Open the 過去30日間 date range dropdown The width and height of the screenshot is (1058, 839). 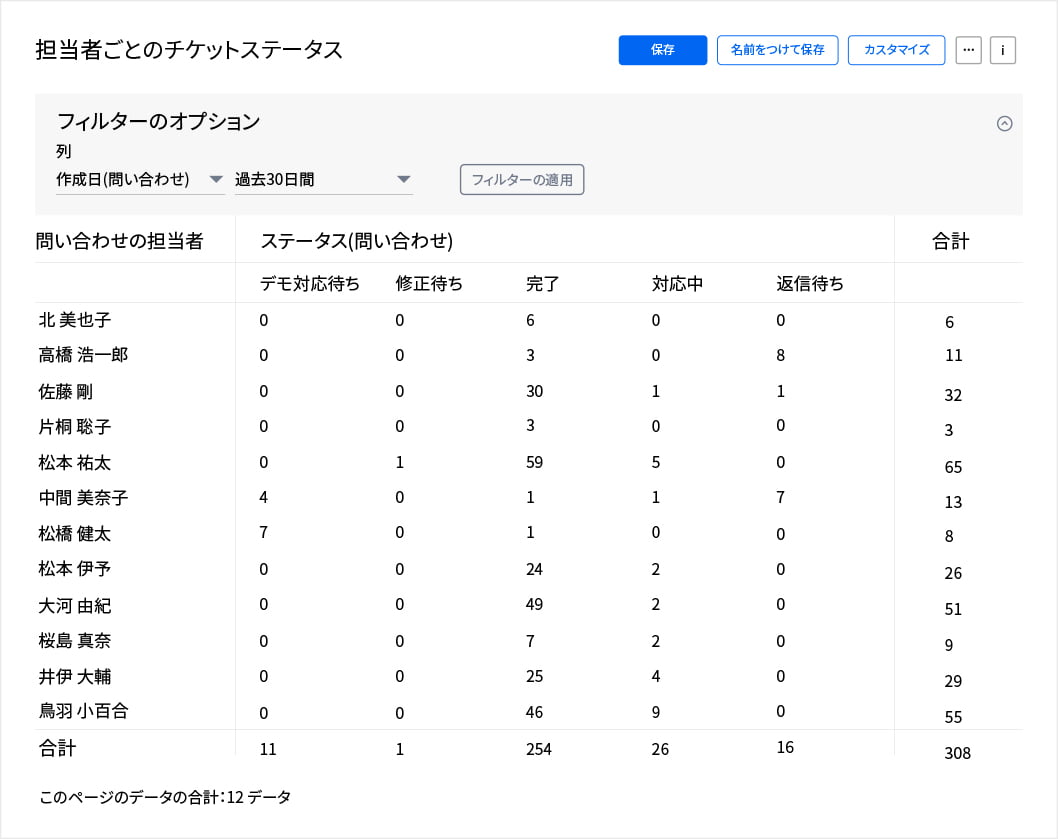(324, 180)
